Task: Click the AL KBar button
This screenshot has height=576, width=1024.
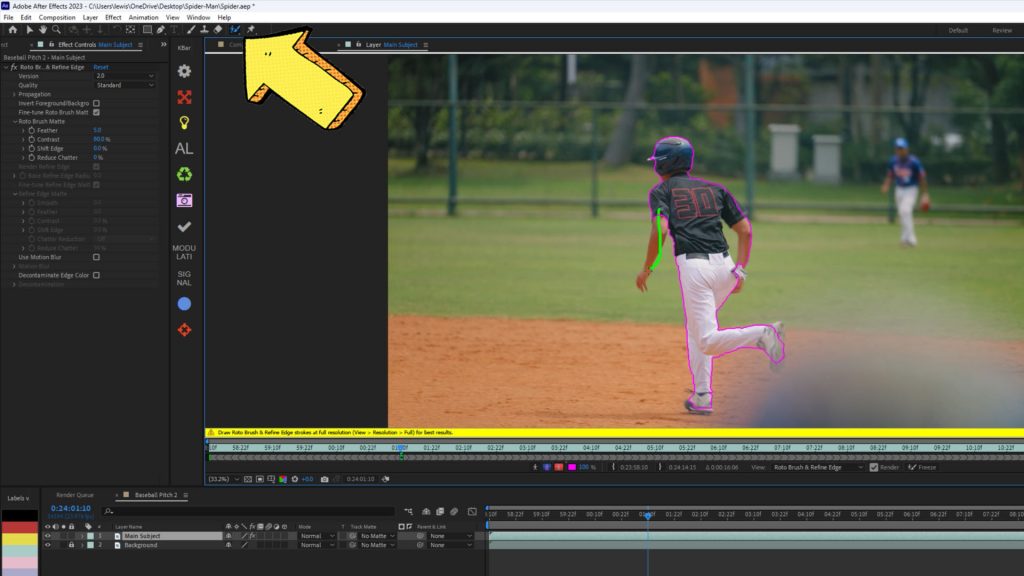Action: click(184, 149)
